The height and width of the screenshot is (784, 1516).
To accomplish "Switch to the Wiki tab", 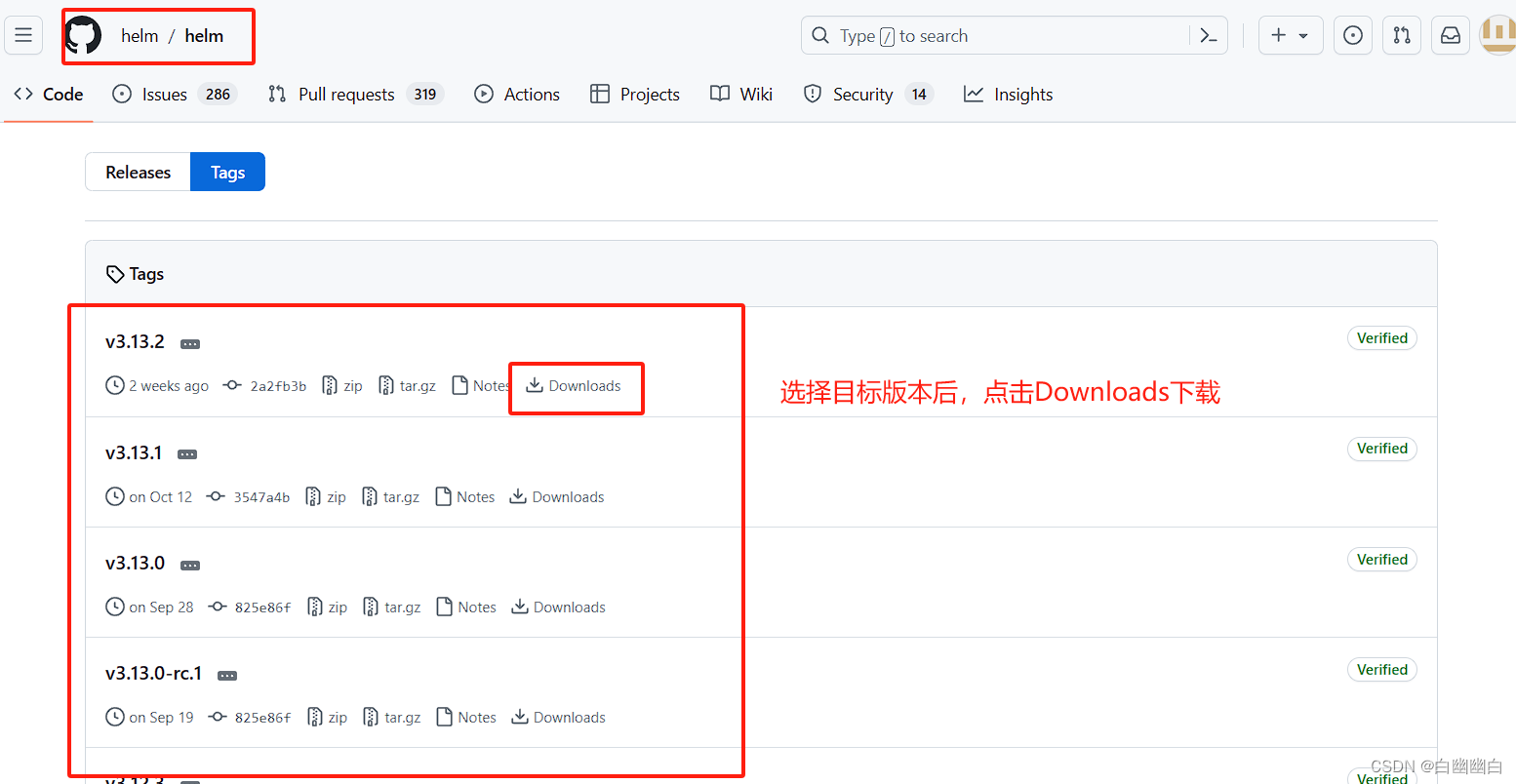I will pos(741,95).
